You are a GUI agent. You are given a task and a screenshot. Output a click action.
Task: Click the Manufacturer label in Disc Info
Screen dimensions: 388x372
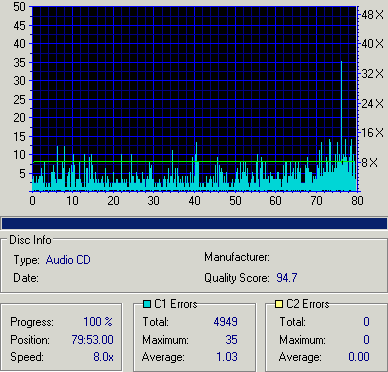pos(237,257)
